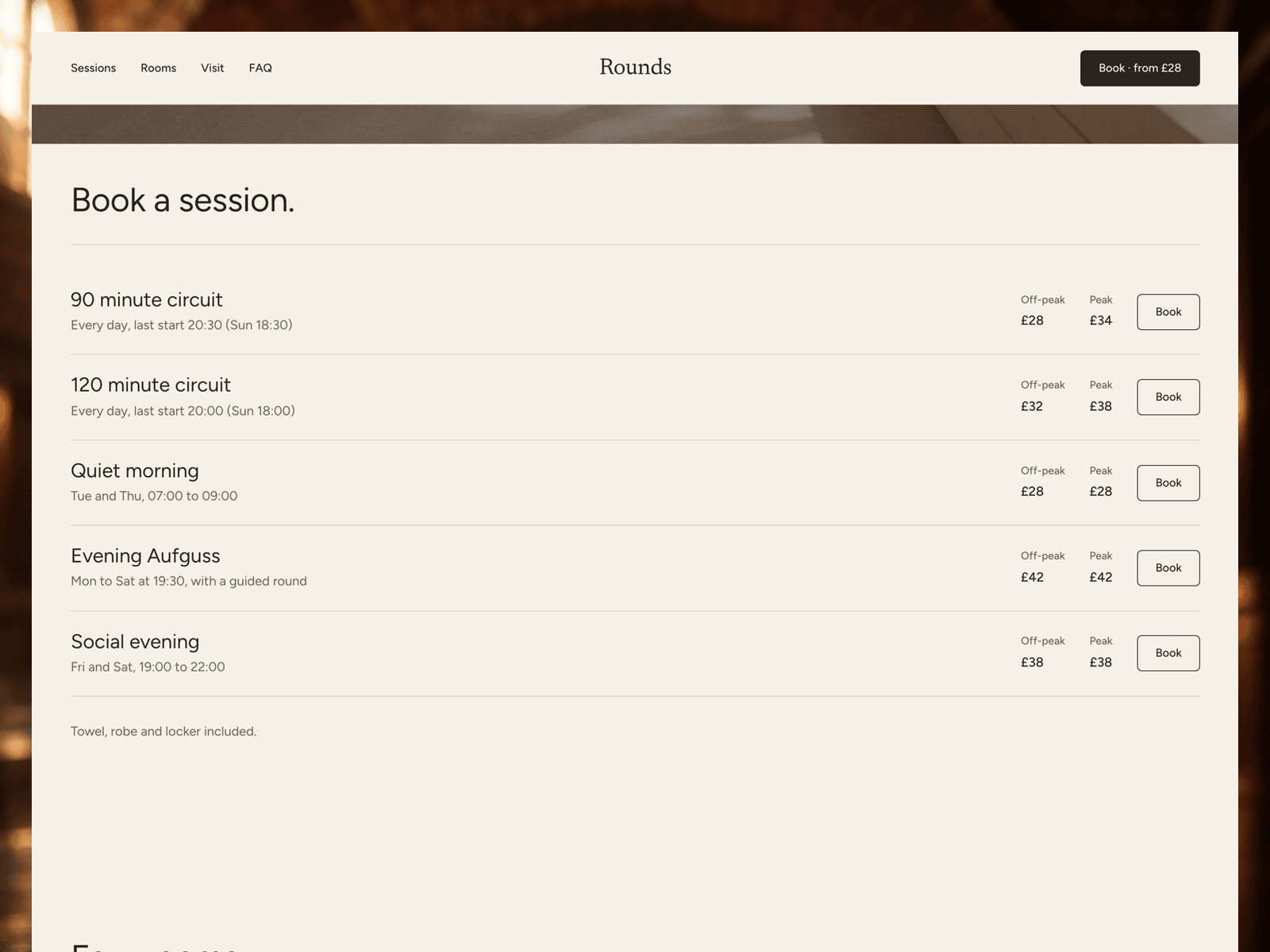Click 'Every day, last start 20:00 (Sun 18:00)'
This screenshot has width=1270, height=952.
(183, 411)
